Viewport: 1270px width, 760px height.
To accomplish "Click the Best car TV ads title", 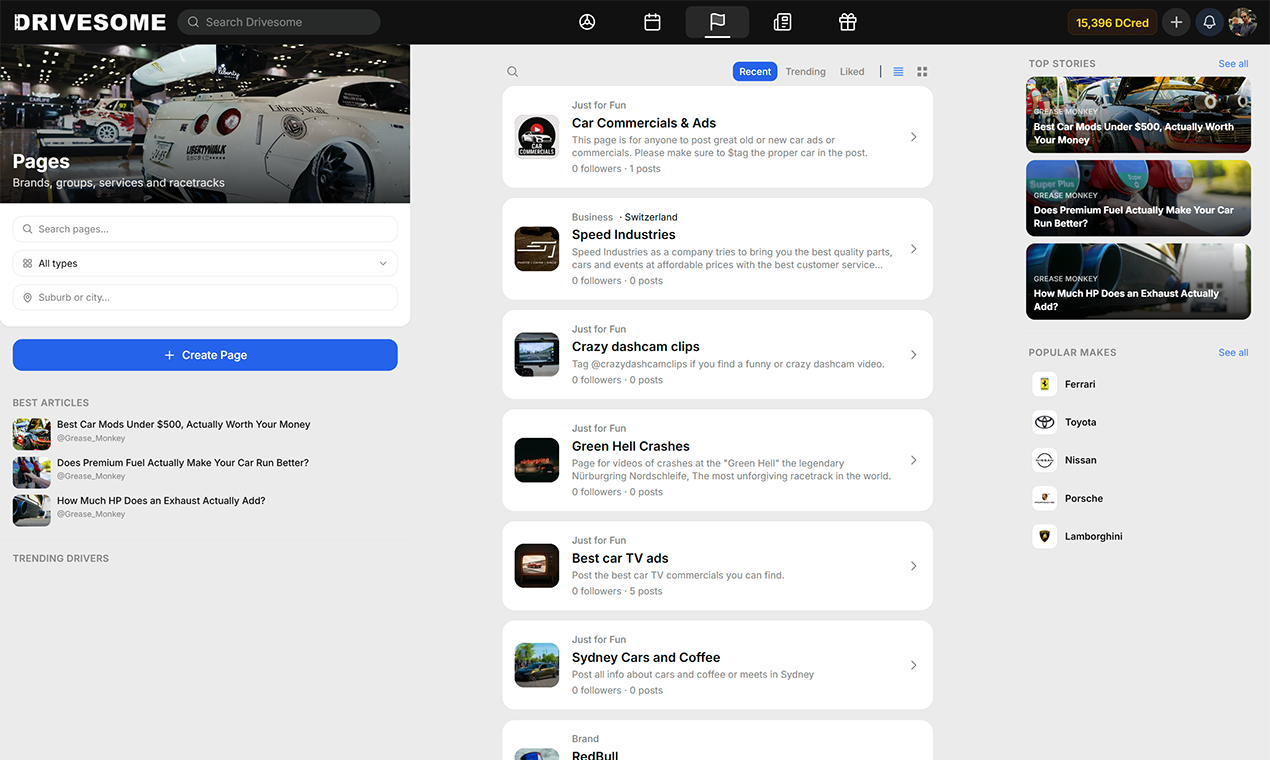I will click(620, 559).
